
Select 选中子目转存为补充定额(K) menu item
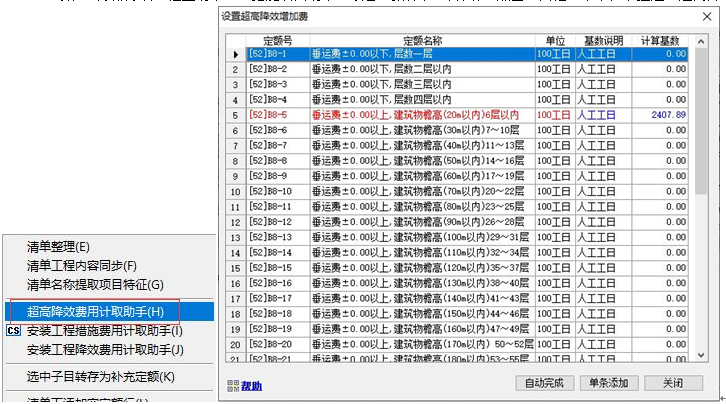pyautogui.click(x=101, y=377)
